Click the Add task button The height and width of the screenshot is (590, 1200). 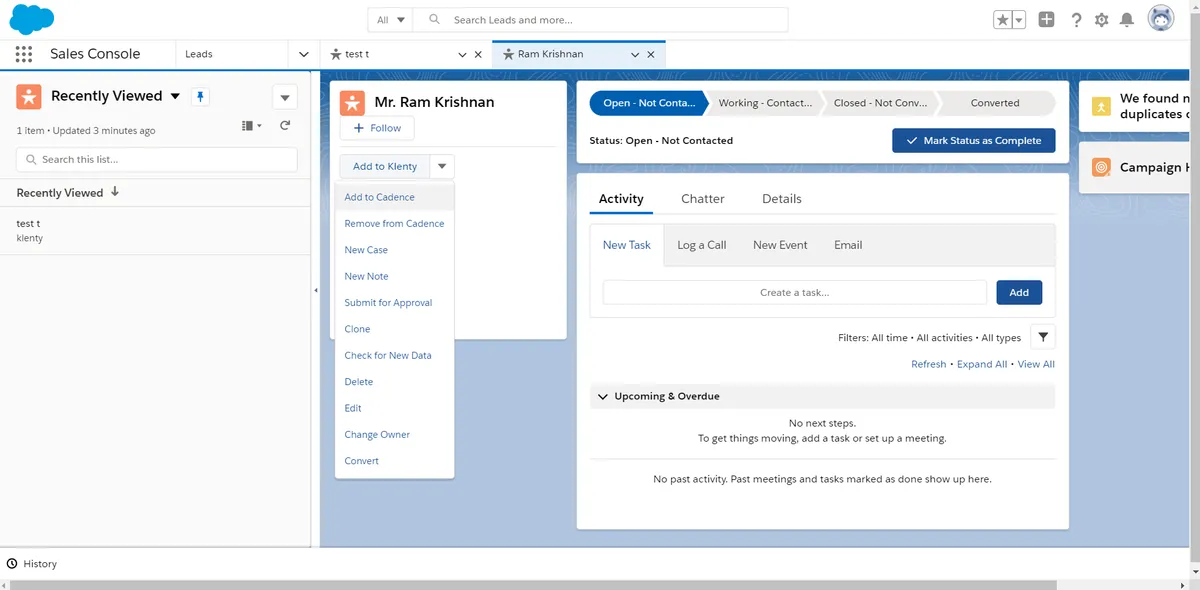point(1019,293)
